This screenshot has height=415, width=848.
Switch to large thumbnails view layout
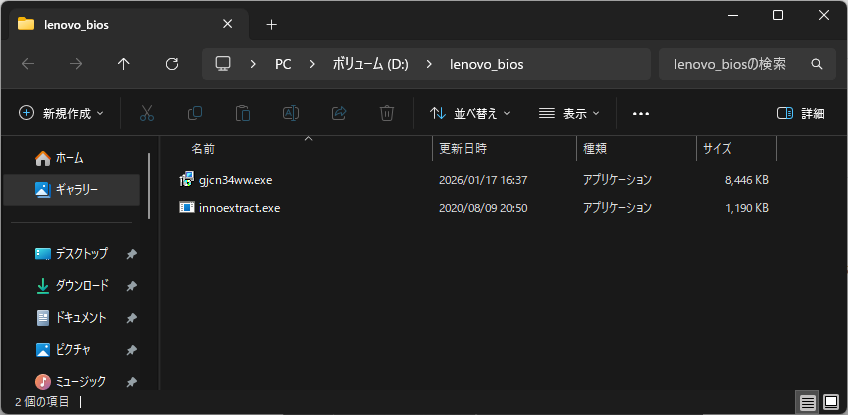pyautogui.click(x=830, y=402)
